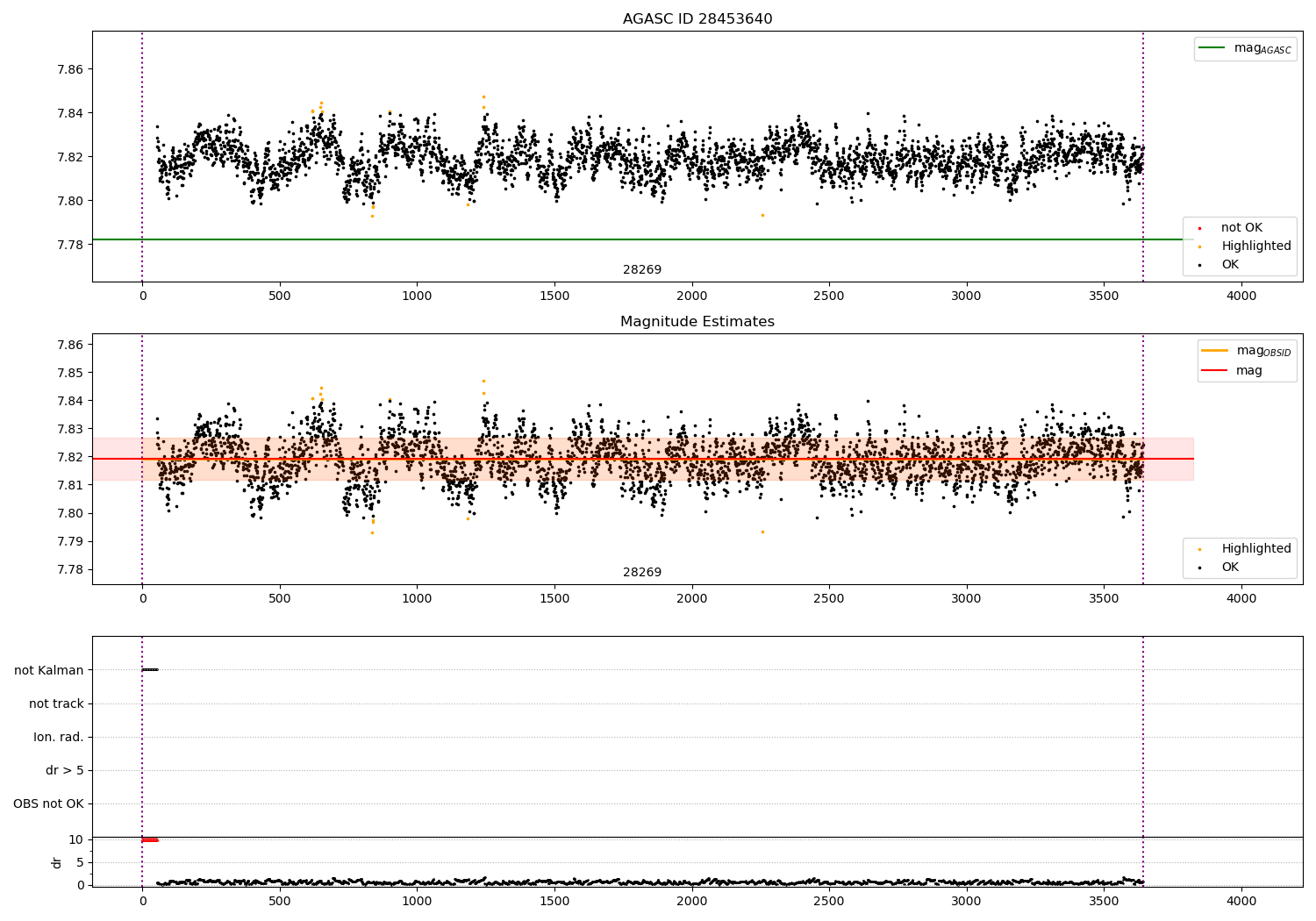Click the 7.84 y-tick in the top plot
The height and width of the screenshot is (921, 1316).
(70, 114)
